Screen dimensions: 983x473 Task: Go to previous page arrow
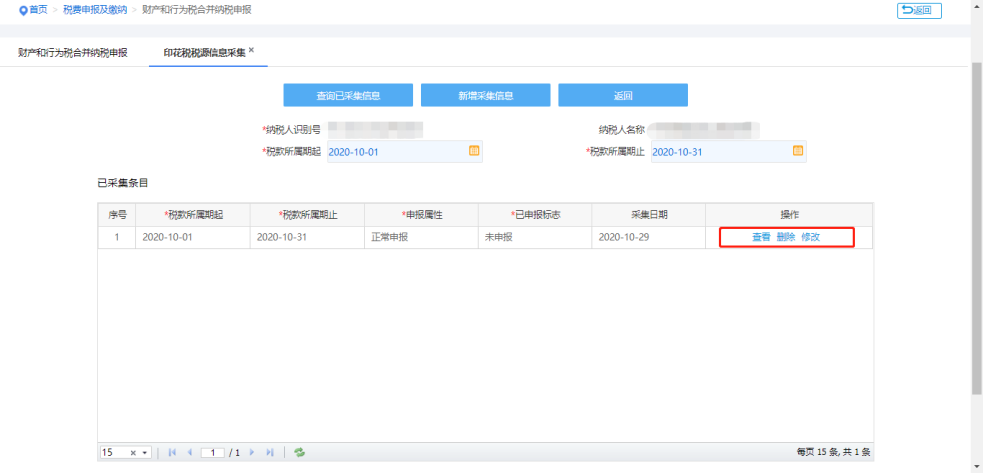189,452
